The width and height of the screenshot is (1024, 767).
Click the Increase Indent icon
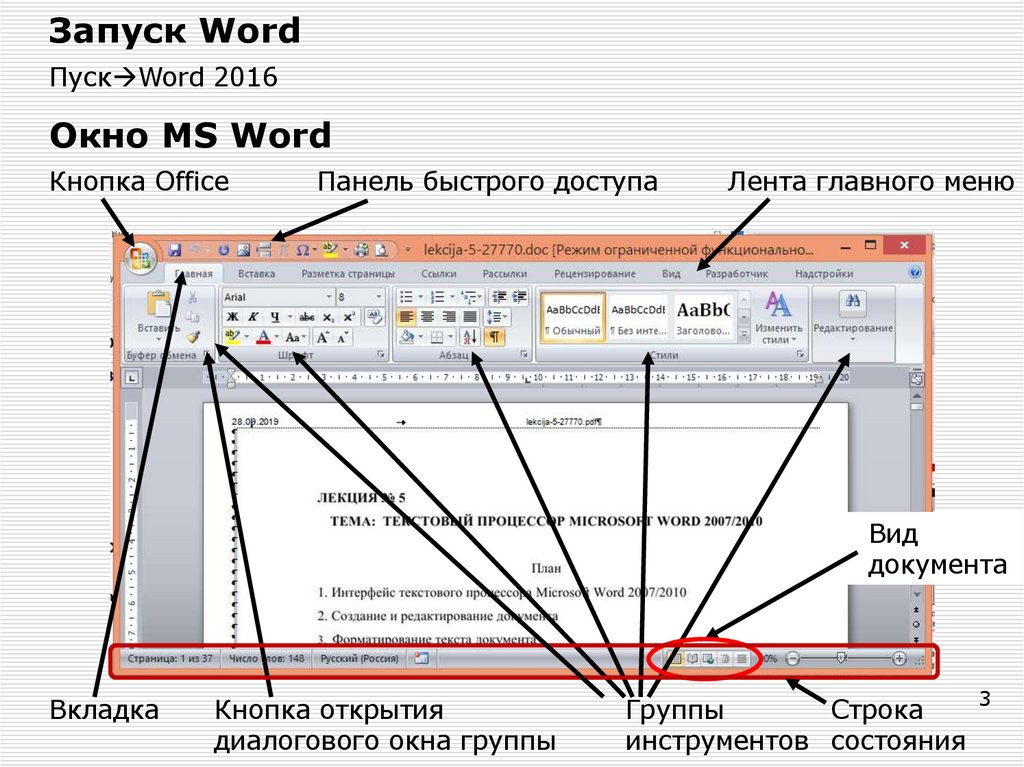(x=520, y=297)
